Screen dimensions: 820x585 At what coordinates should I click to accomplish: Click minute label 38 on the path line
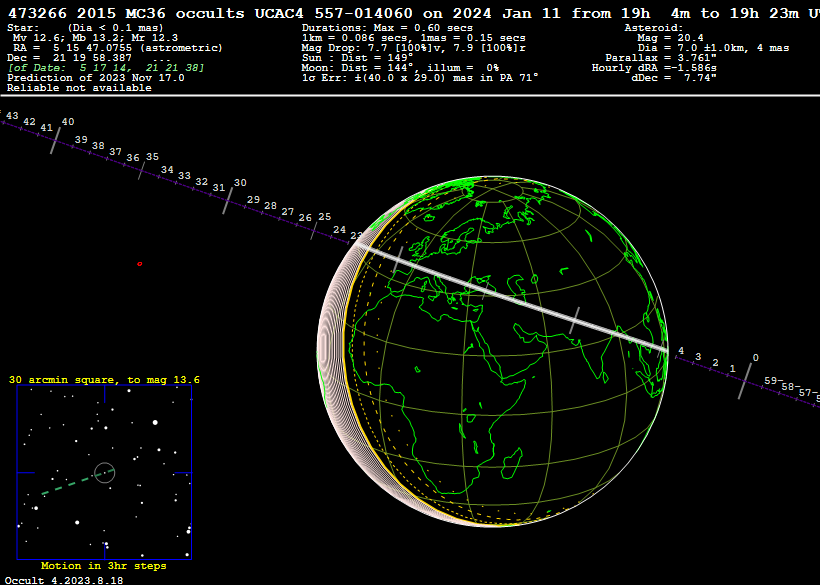pos(98,146)
